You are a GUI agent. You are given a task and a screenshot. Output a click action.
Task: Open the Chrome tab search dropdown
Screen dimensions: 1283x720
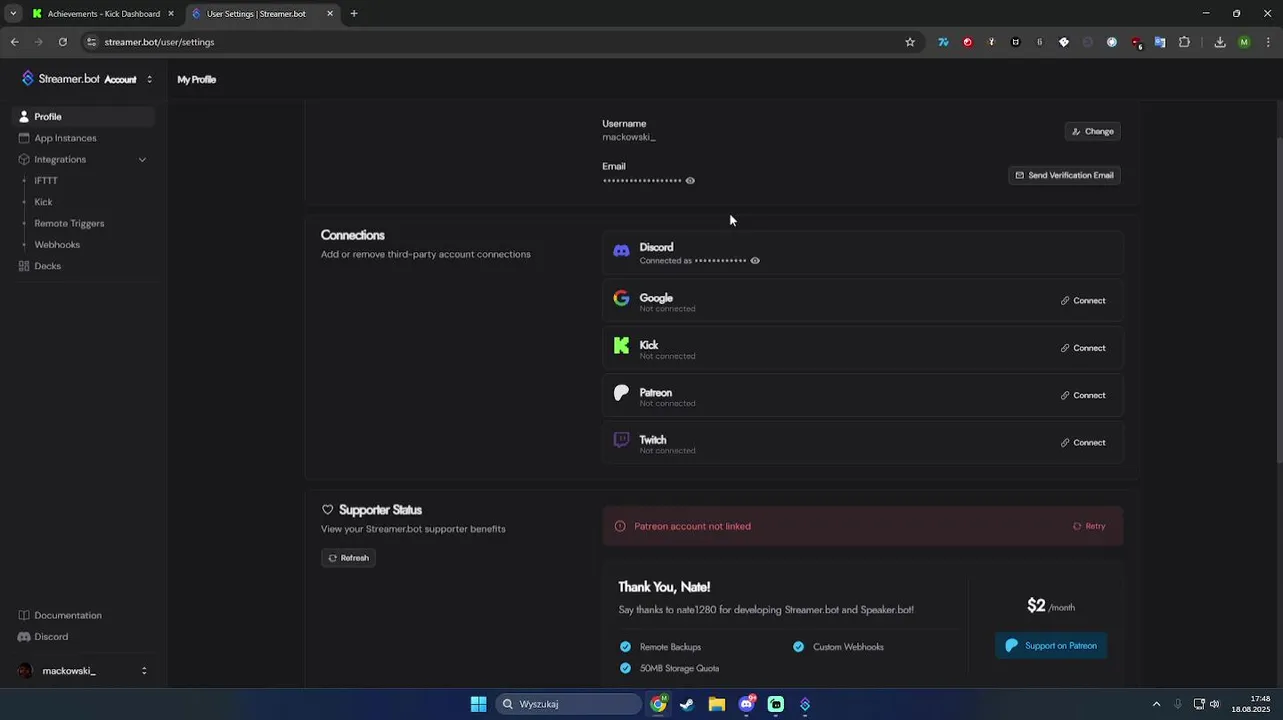(x=13, y=14)
